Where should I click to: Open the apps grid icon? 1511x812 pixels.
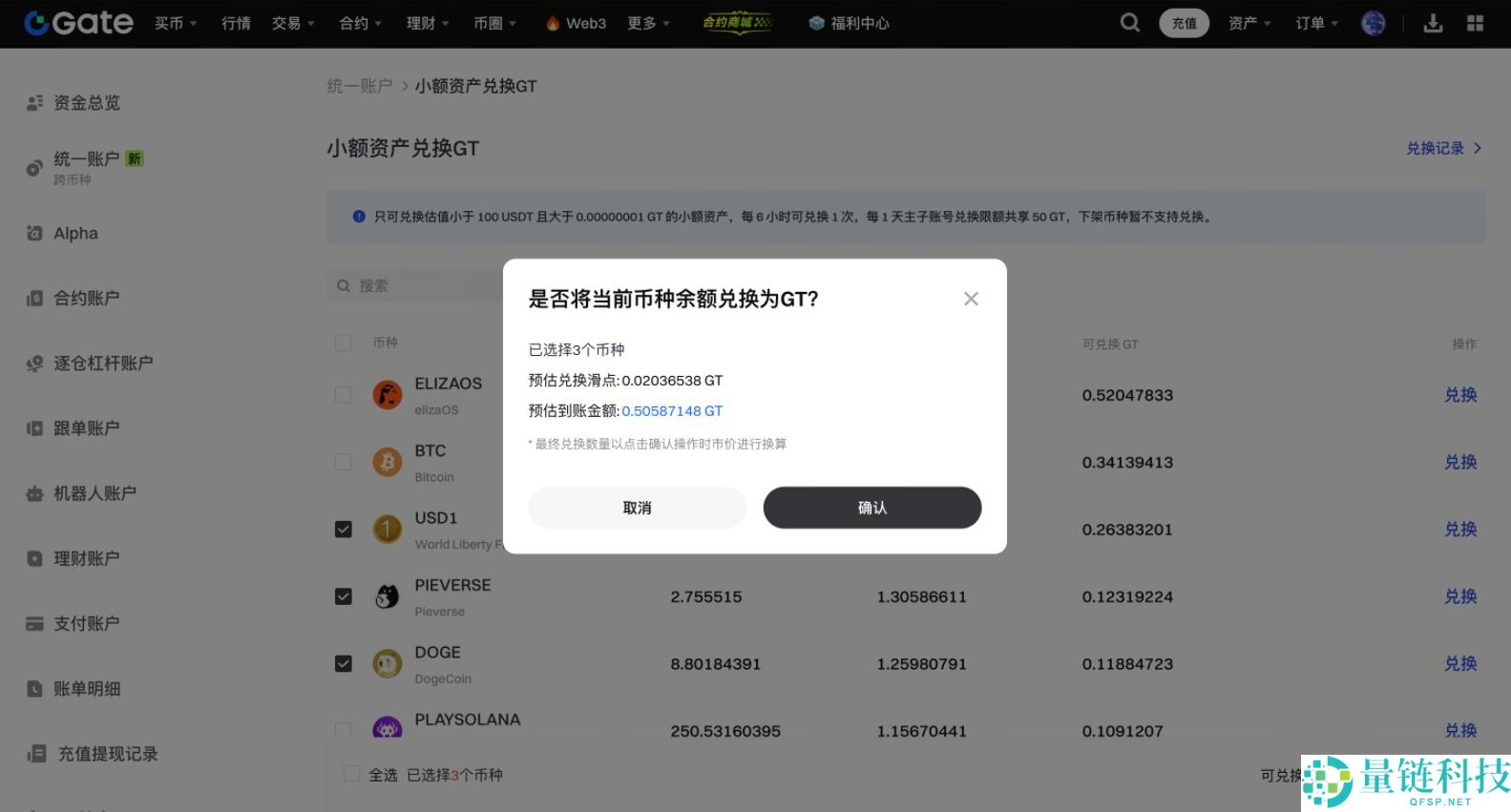point(1476,23)
